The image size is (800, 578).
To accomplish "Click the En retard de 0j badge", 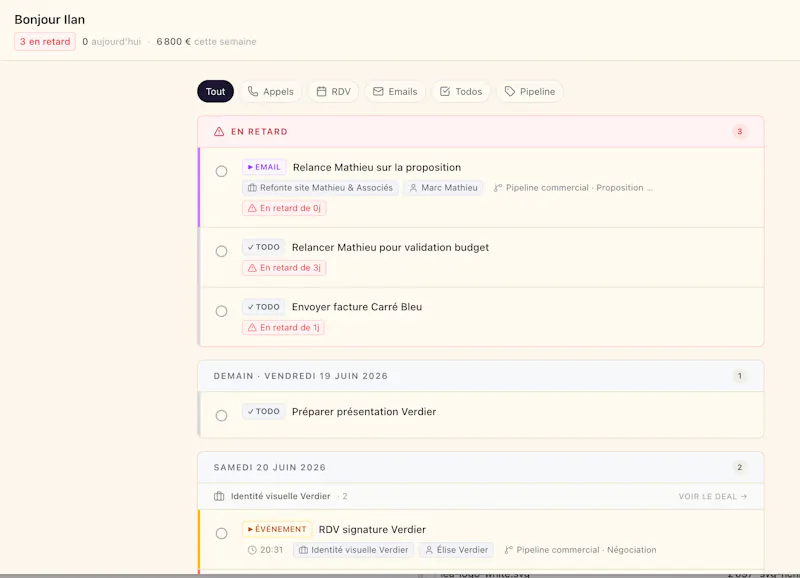I will [x=284, y=208].
